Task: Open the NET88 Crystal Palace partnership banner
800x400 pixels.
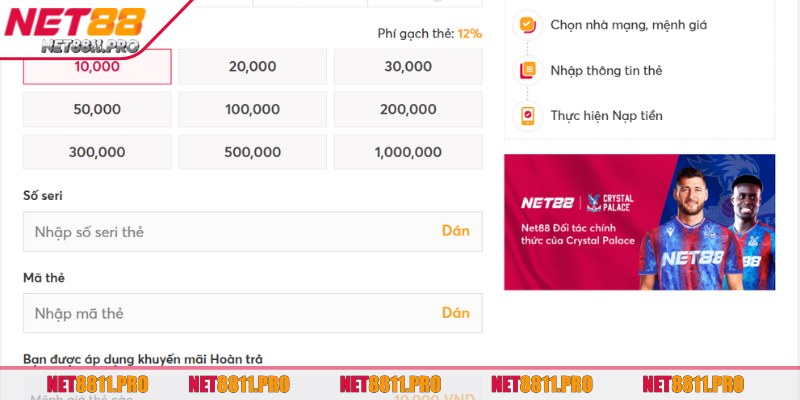Action: pyautogui.click(x=639, y=222)
